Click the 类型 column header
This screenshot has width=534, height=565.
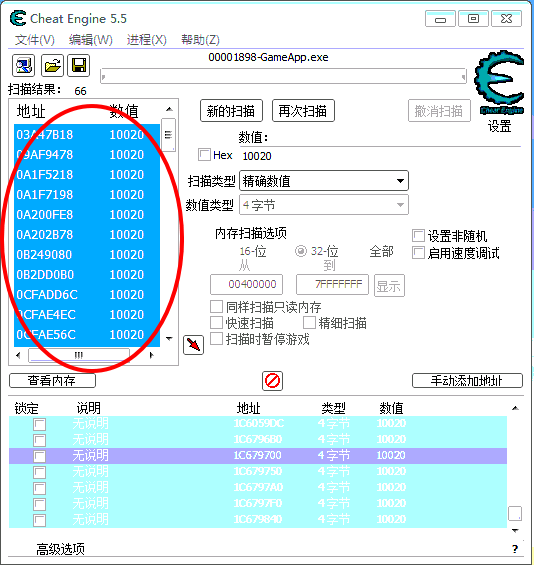coord(334,408)
